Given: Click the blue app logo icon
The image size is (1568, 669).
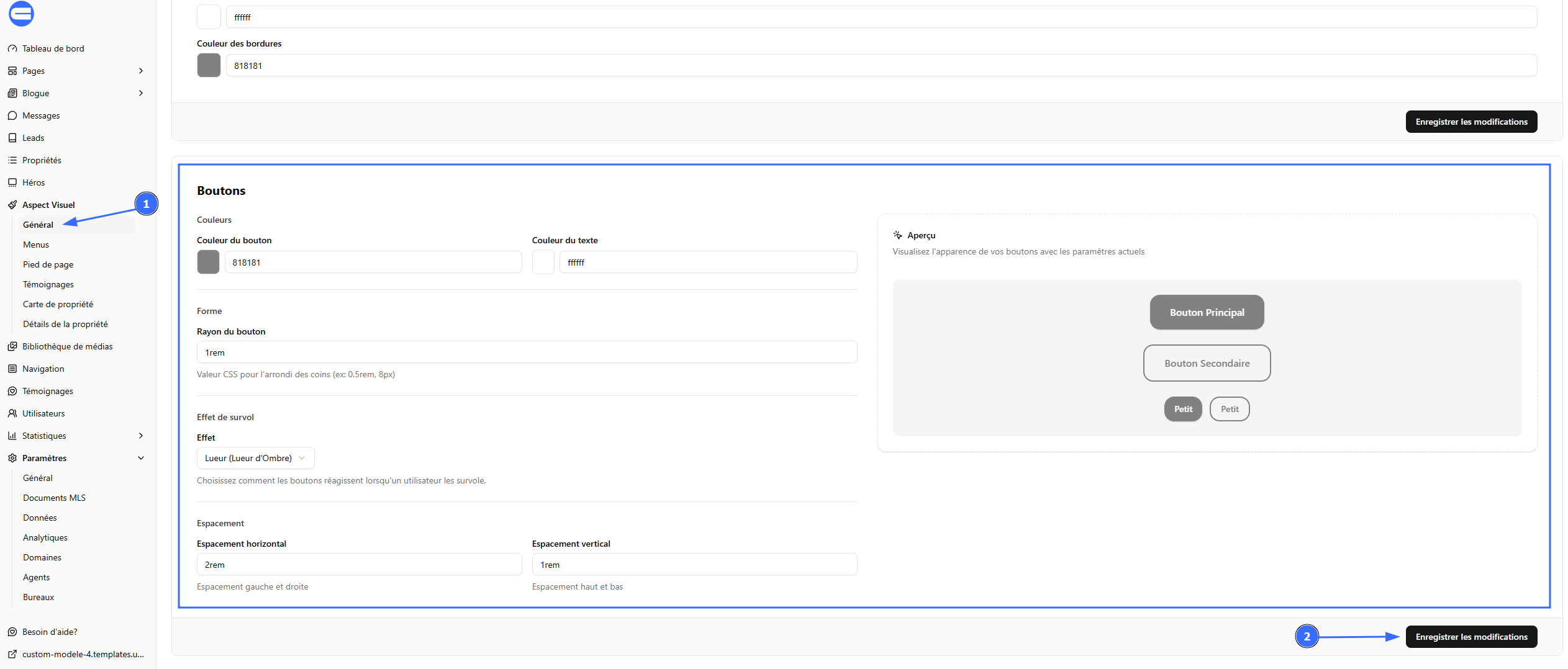Looking at the screenshot, I should pyautogui.click(x=21, y=14).
